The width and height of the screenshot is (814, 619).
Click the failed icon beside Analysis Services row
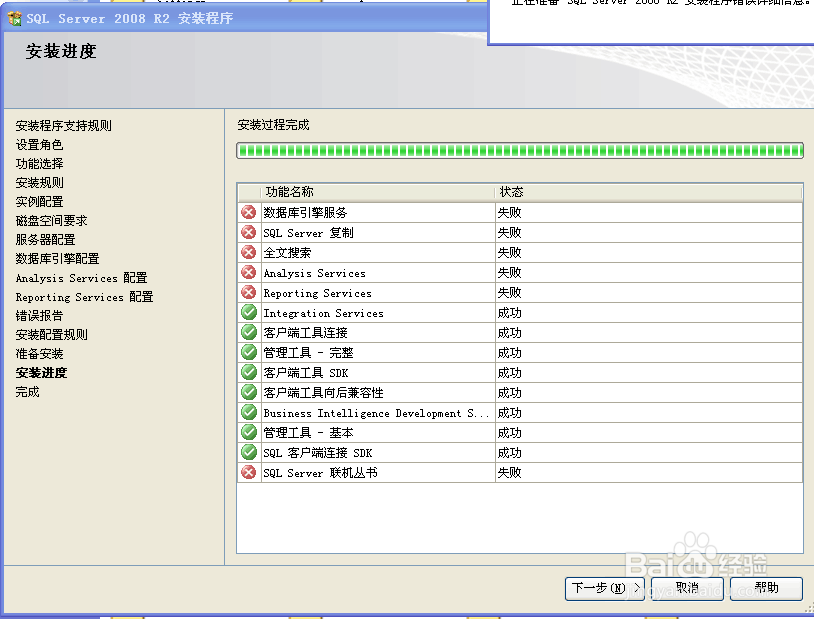[249, 272]
